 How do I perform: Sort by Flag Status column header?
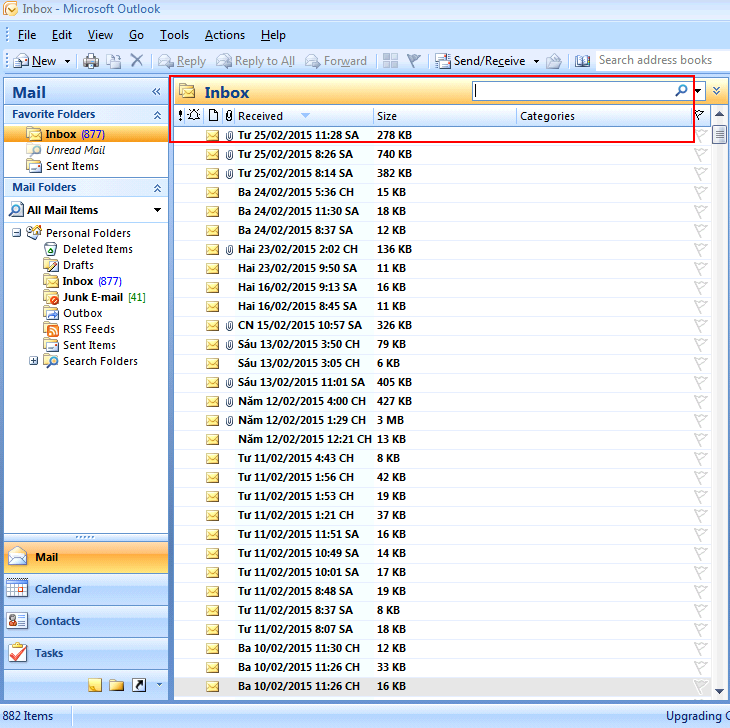point(699,115)
